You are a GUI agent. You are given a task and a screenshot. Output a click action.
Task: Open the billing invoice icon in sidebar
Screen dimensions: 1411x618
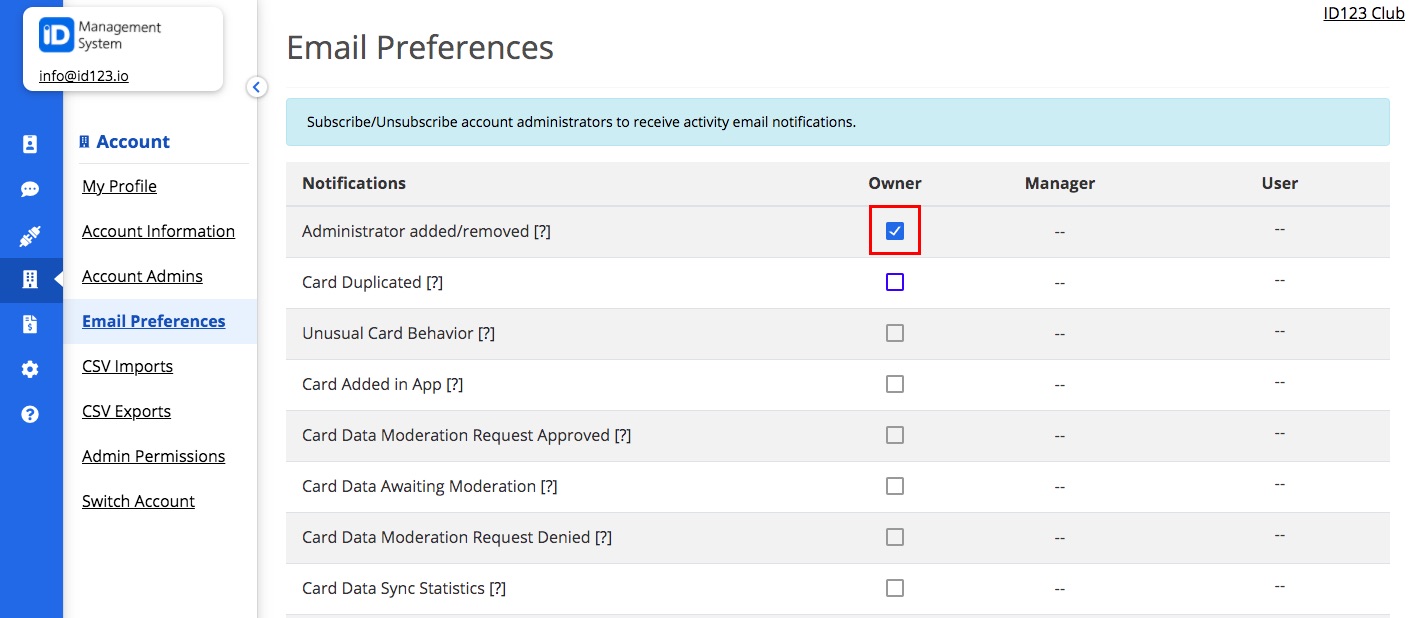point(30,323)
